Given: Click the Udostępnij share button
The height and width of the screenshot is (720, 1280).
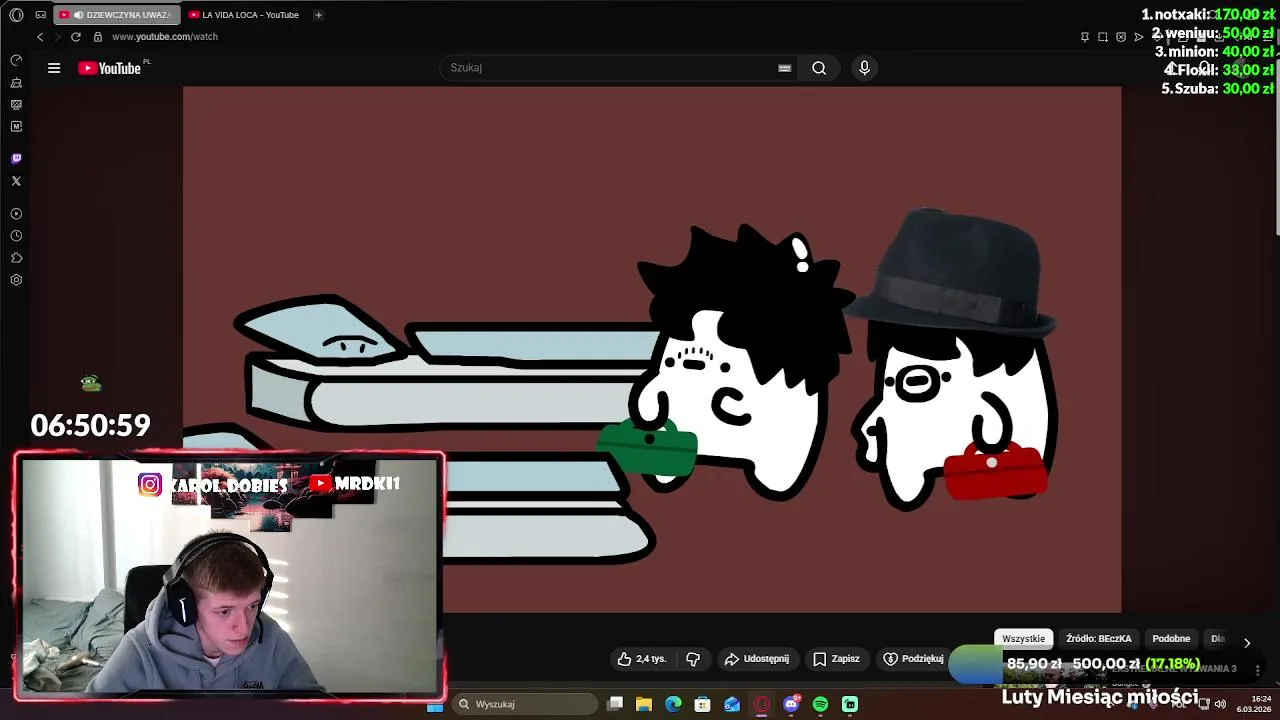Looking at the screenshot, I should 757,659.
